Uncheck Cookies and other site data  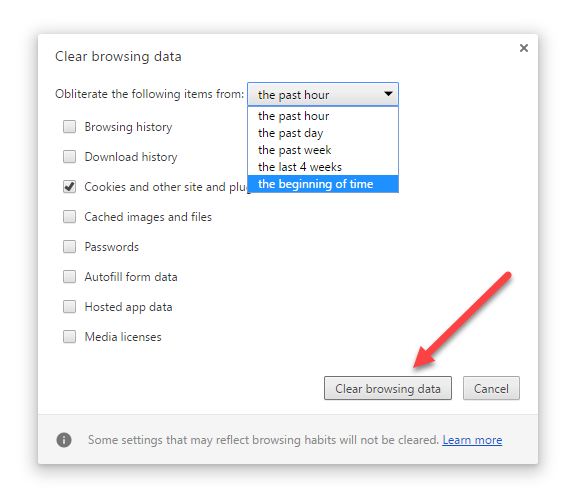(69, 187)
